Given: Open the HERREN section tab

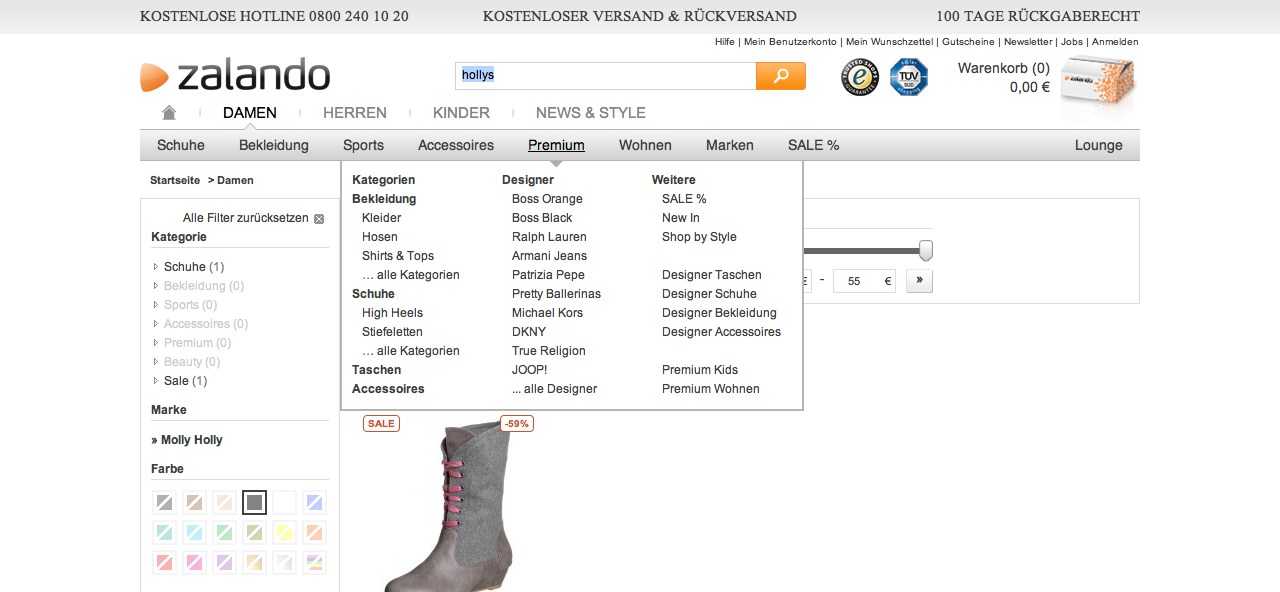Looking at the screenshot, I should click(x=354, y=113).
